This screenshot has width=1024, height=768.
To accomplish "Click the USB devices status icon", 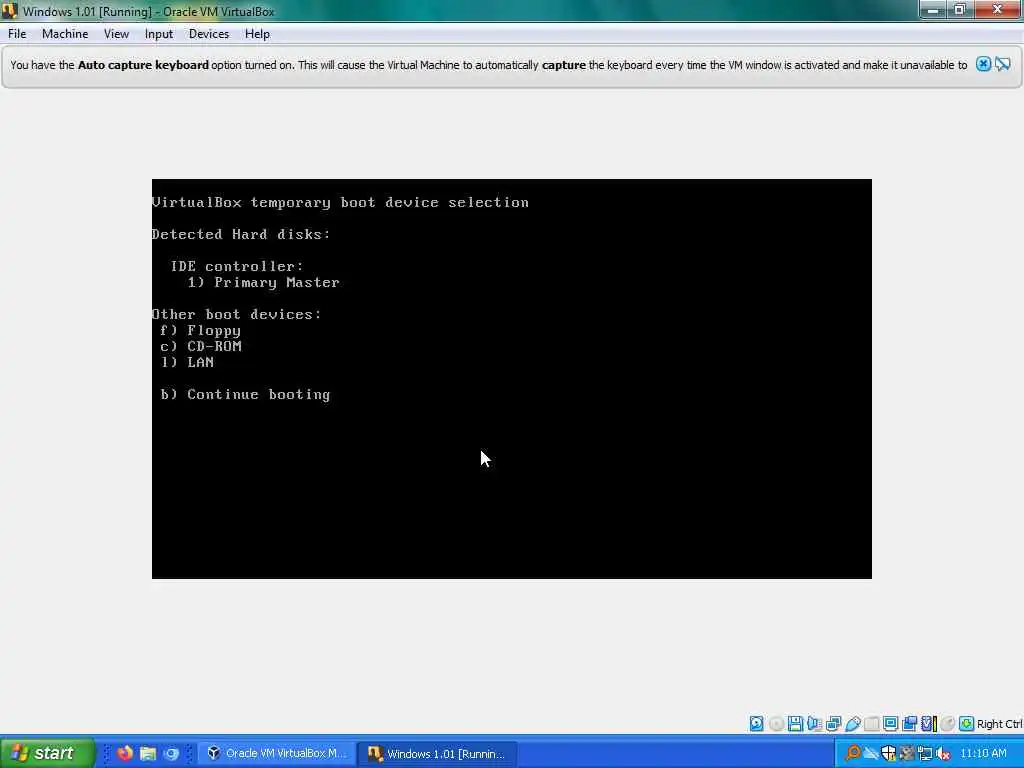I will click(853, 724).
